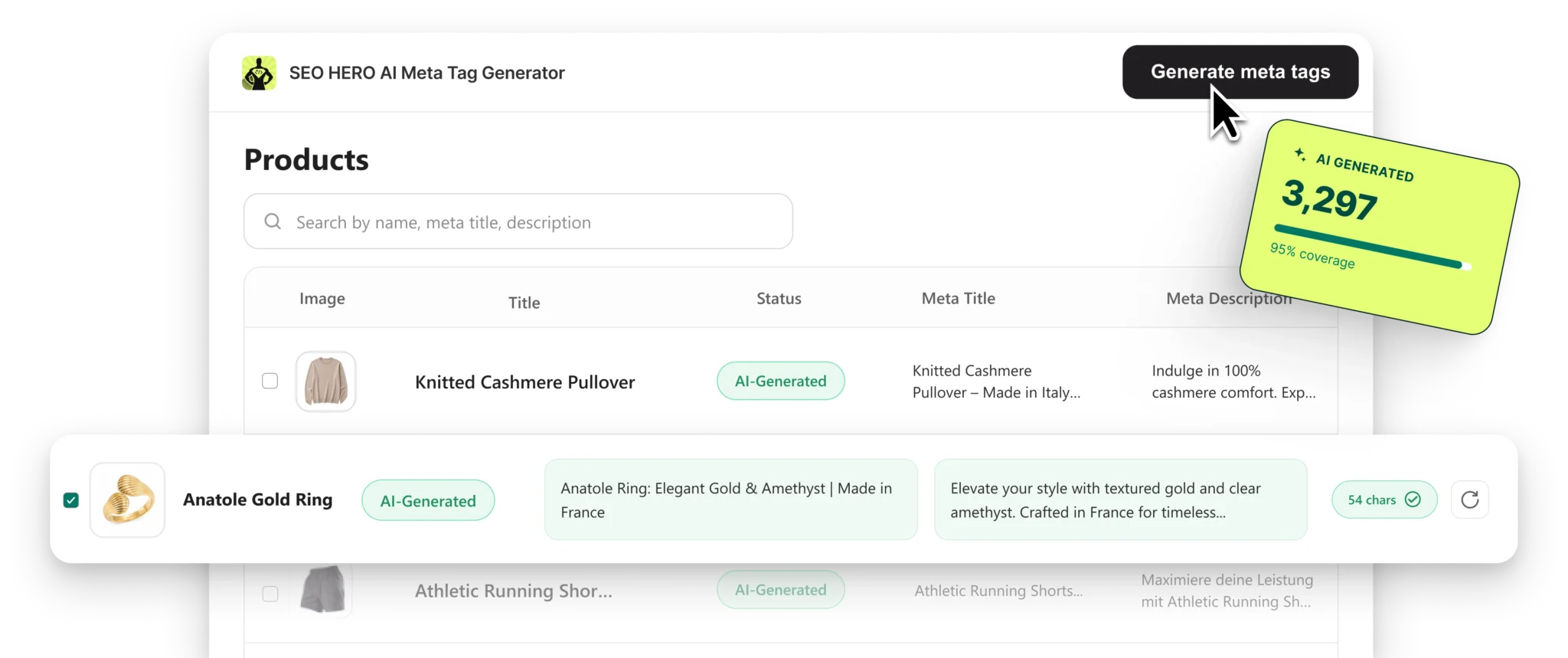This screenshot has height=658, width=1568.
Task: Click the search magnifier icon
Action: tap(273, 221)
